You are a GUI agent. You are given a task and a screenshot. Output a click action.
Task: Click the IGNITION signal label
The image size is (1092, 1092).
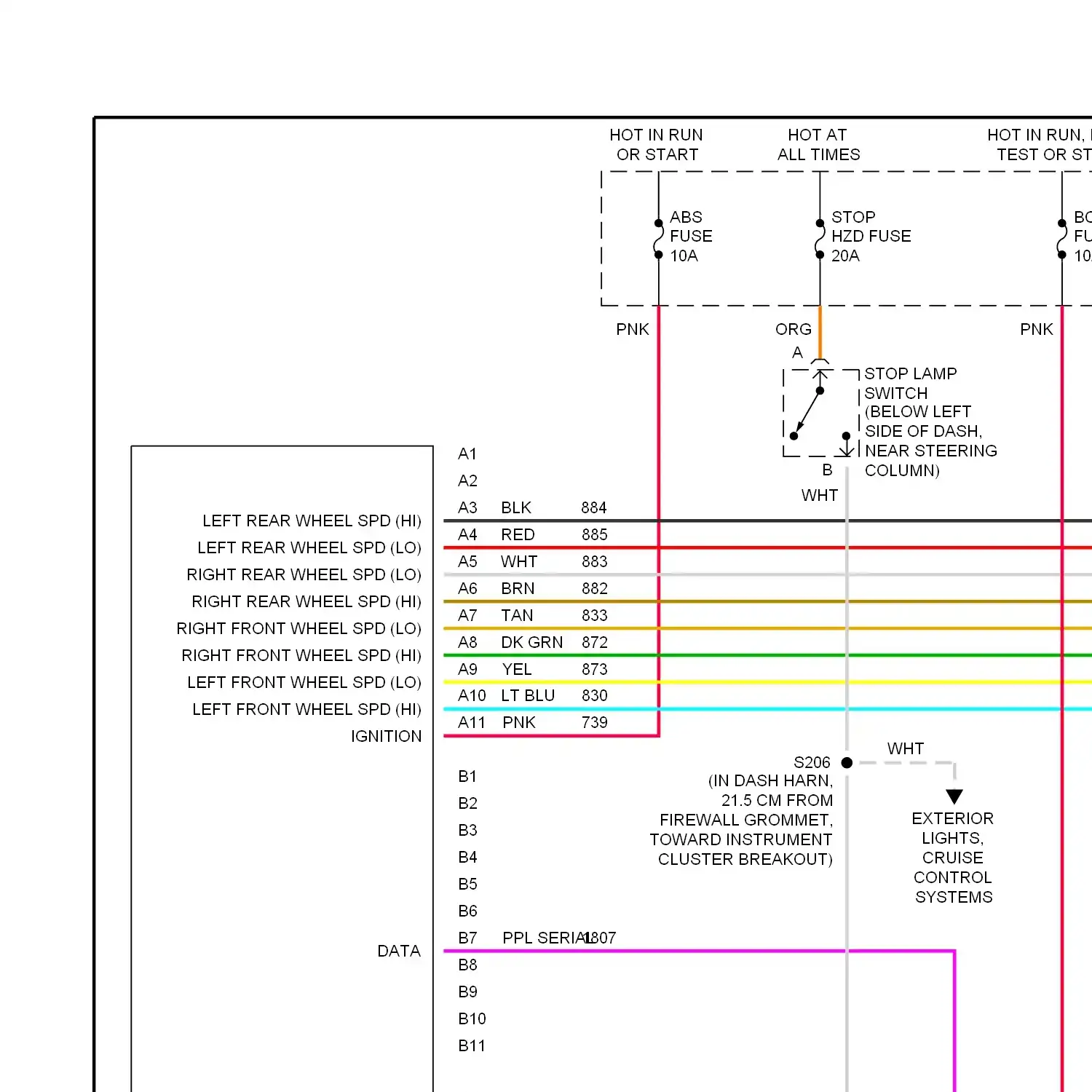point(386,737)
